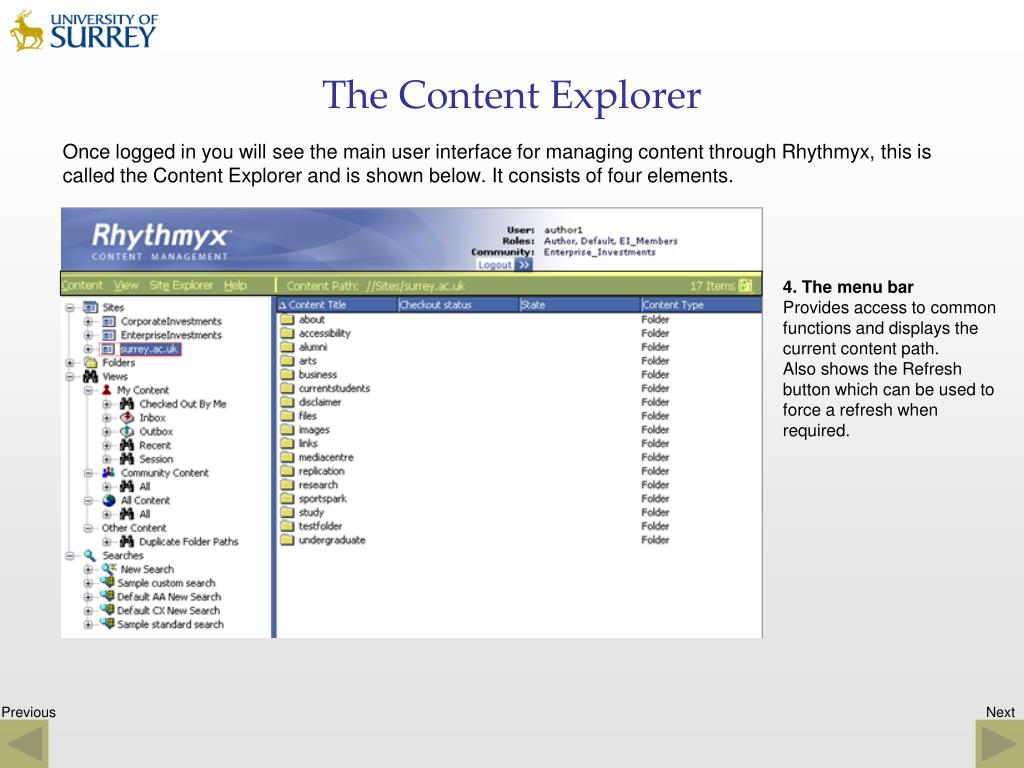Viewport: 1024px width, 768px height.
Task: Expand the Checked Out By Me view
Action: click(106, 404)
